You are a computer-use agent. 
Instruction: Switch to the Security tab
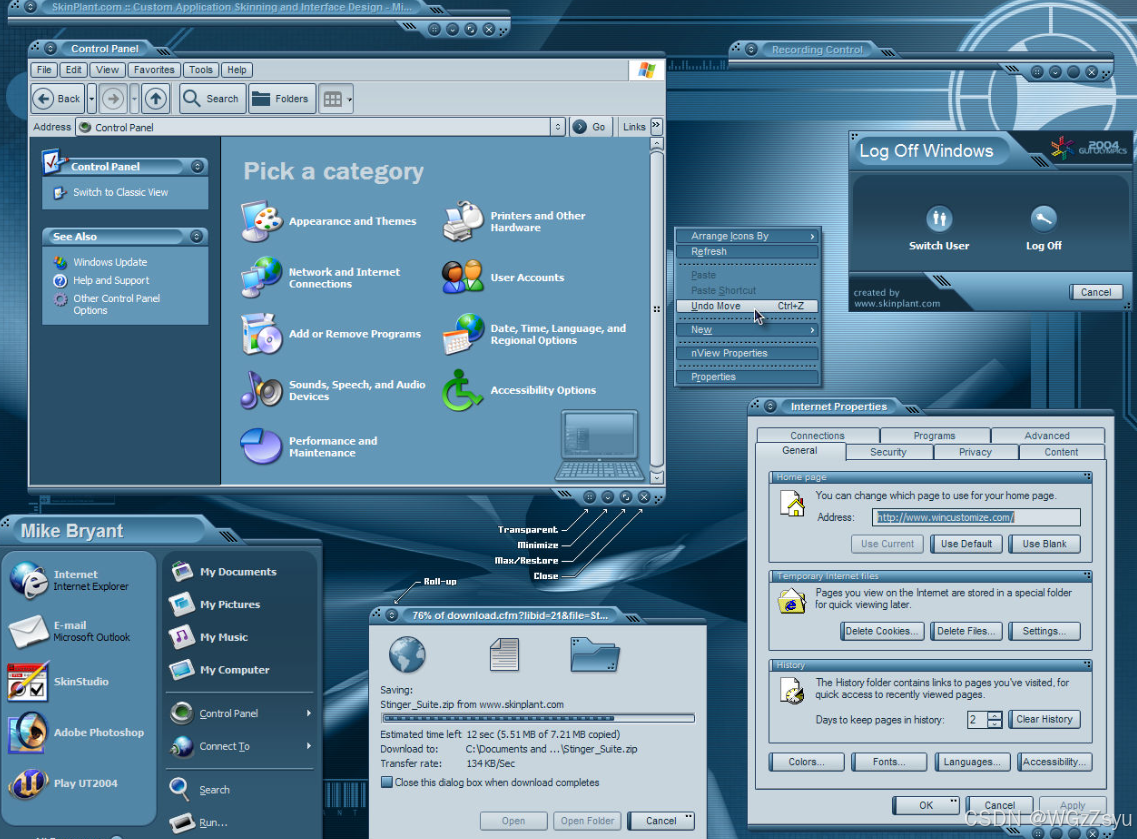click(888, 452)
